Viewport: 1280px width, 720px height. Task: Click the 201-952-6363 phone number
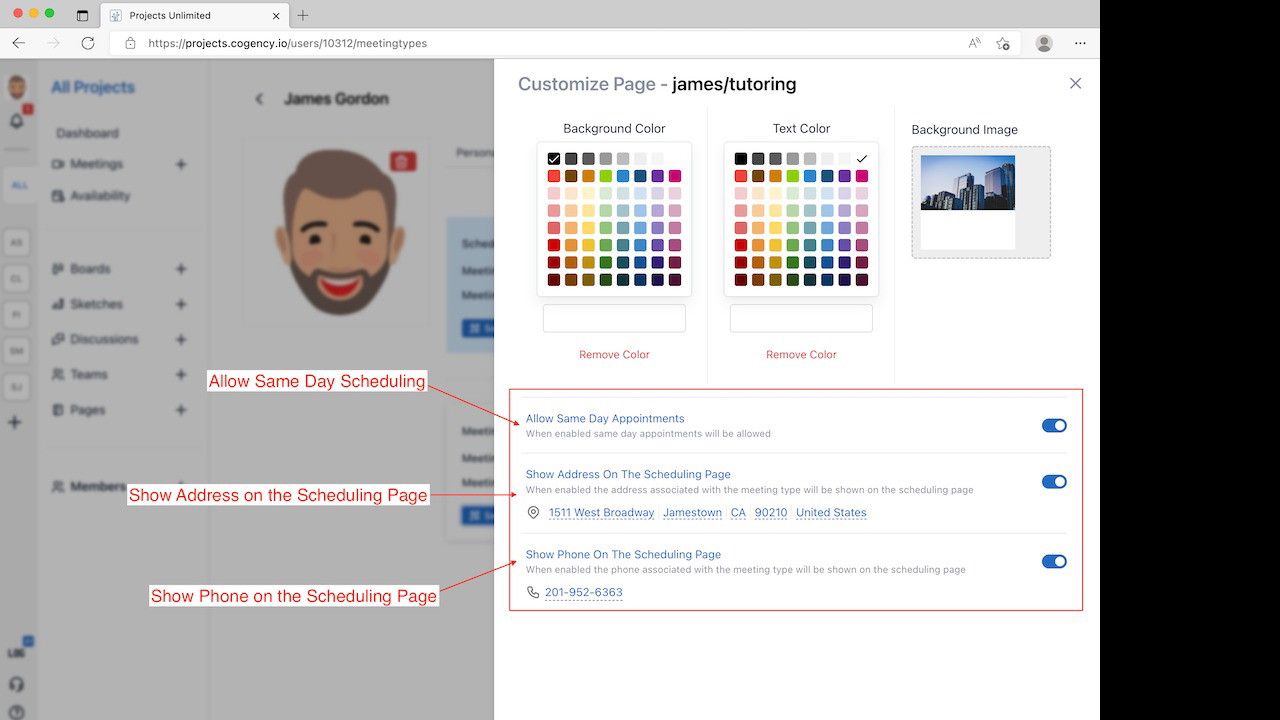pos(583,593)
